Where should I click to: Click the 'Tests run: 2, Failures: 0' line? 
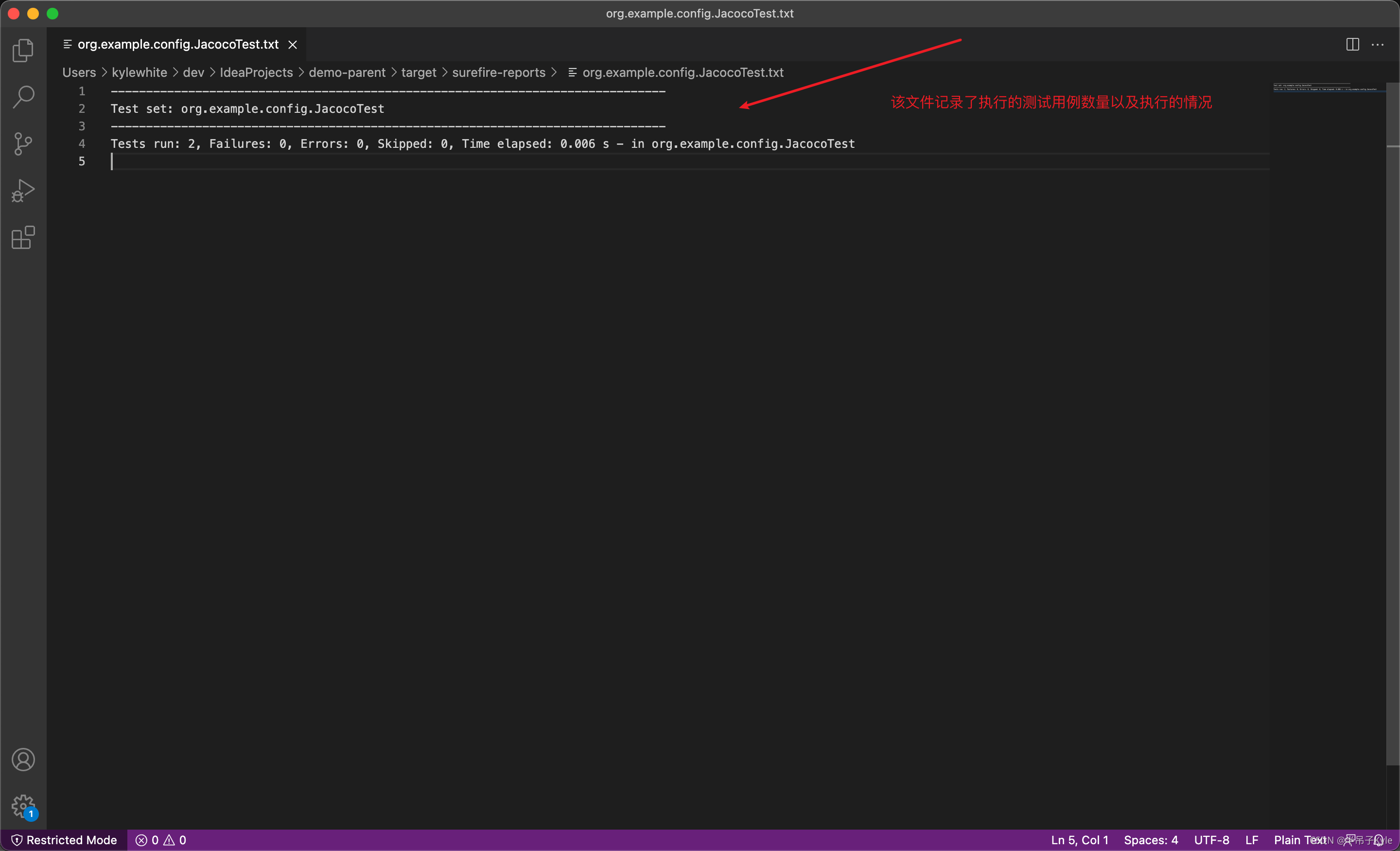(482, 144)
